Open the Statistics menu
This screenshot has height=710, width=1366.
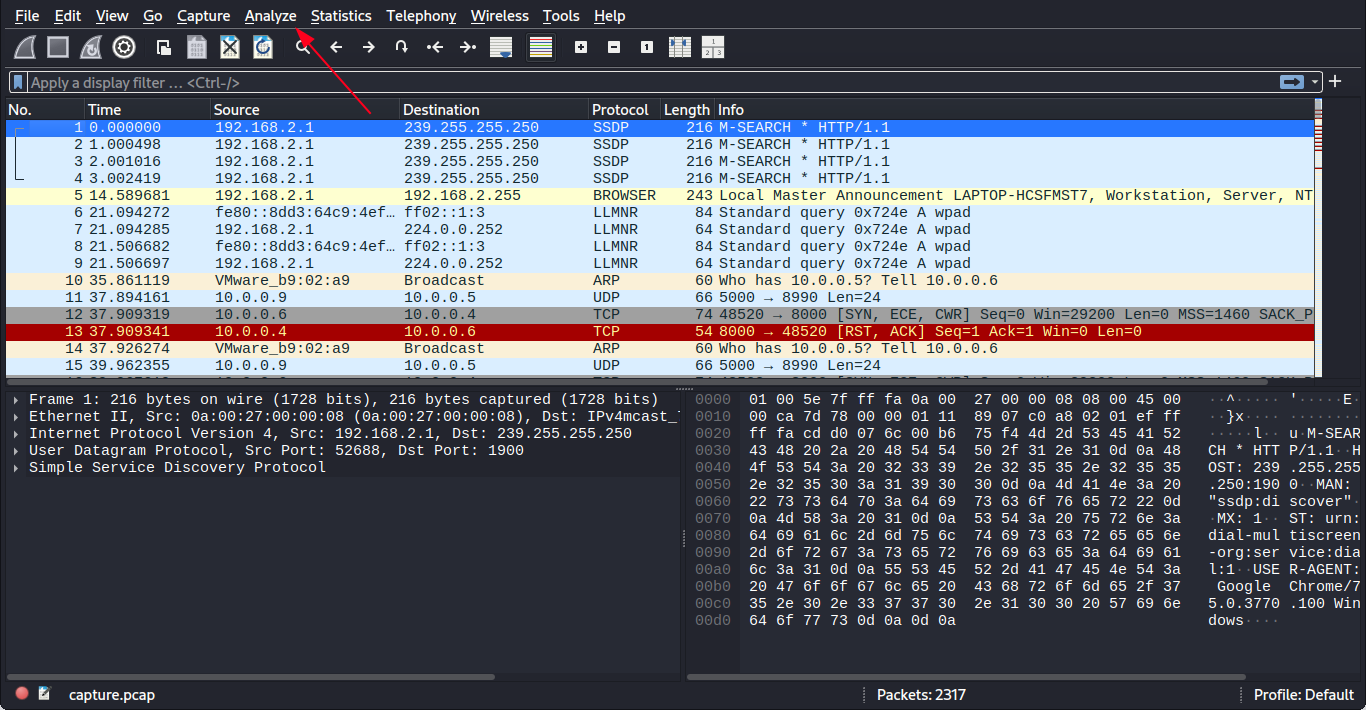(x=340, y=16)
